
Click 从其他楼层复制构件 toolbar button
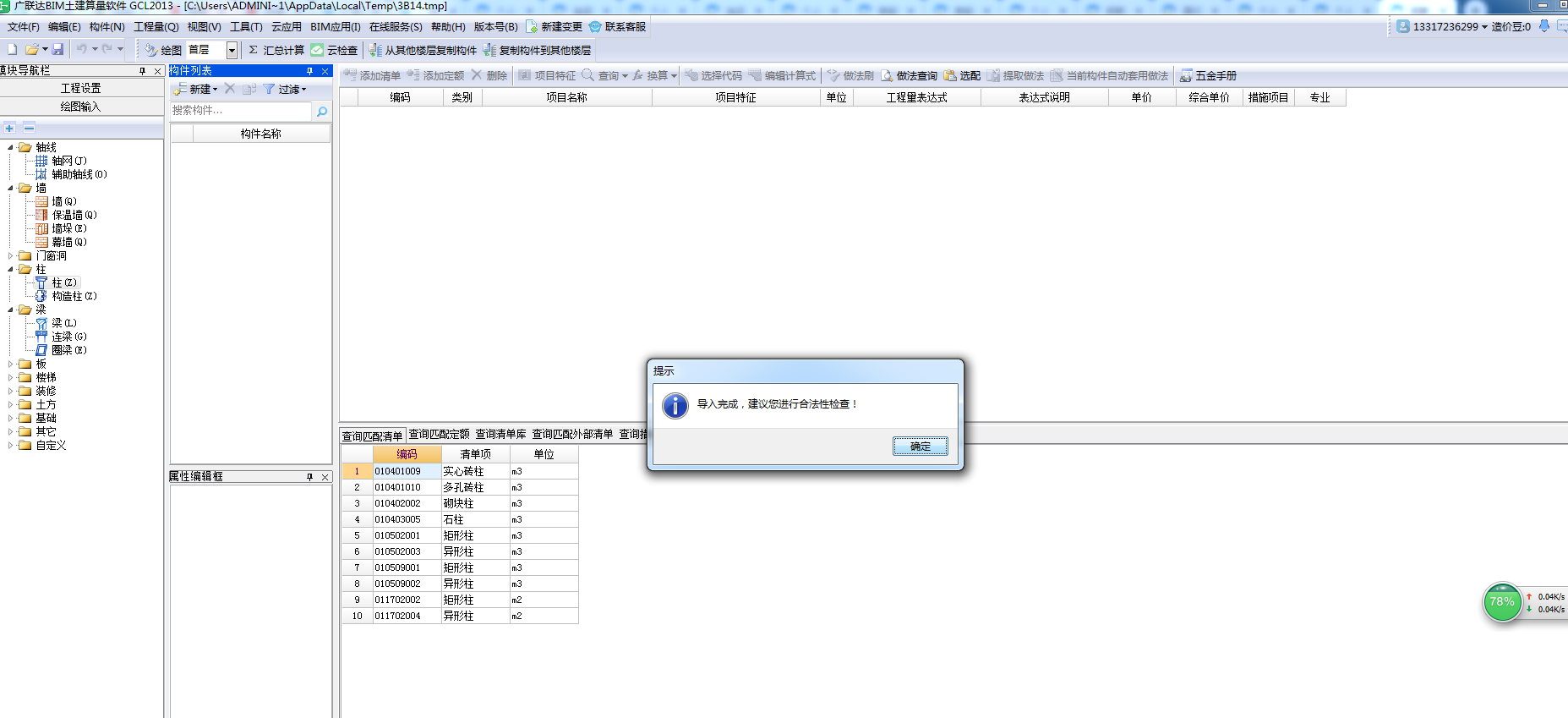point(423,50)
